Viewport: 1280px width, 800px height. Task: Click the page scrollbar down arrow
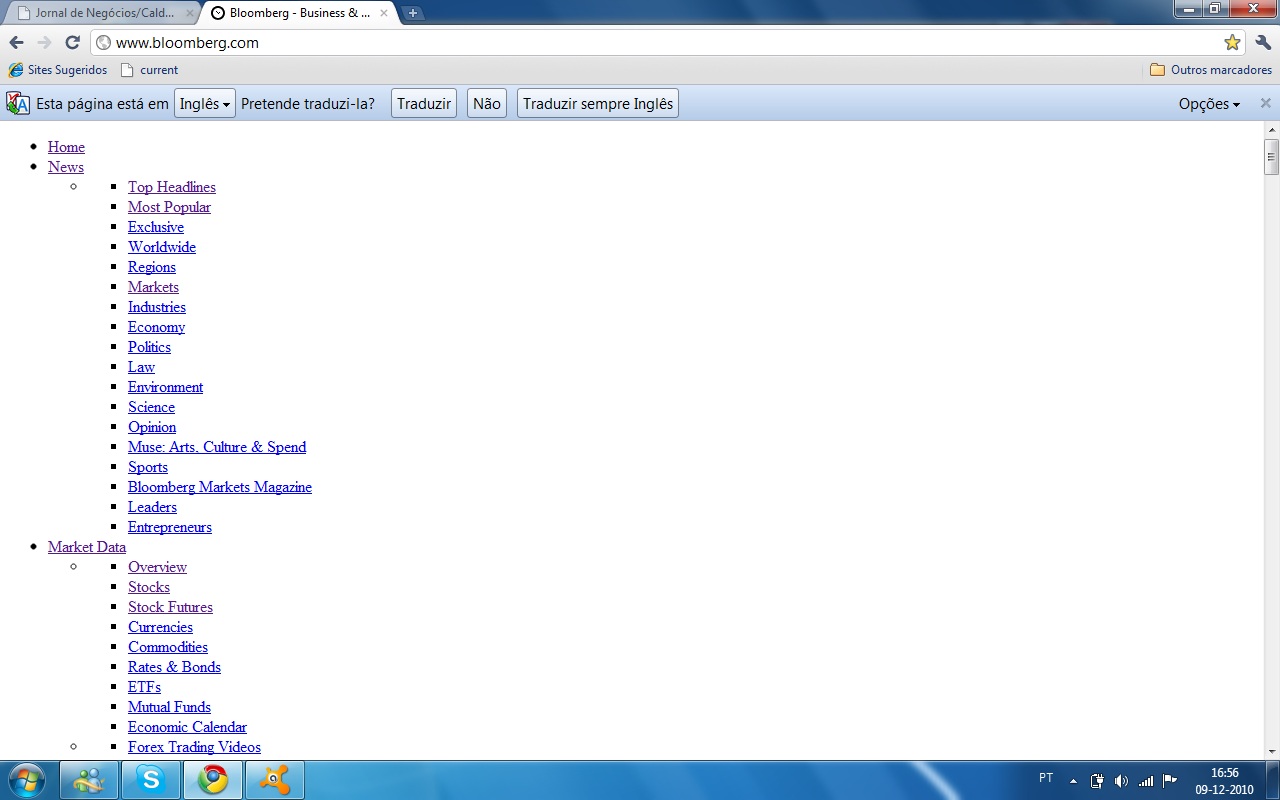click(1272, 751)
